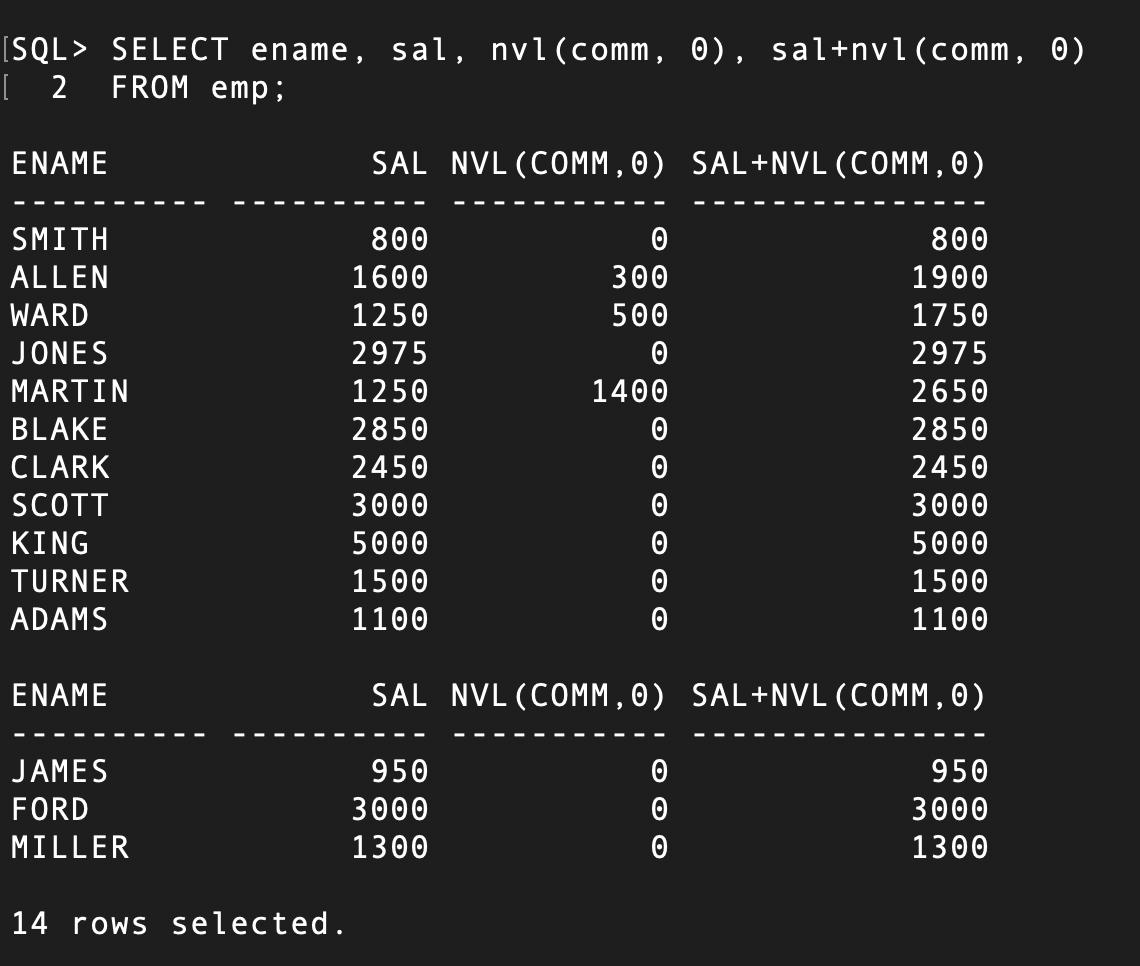This screenshot has width=1140, height=966.
Task: Click FORD's salary value 3000
Action: [390, 809]
